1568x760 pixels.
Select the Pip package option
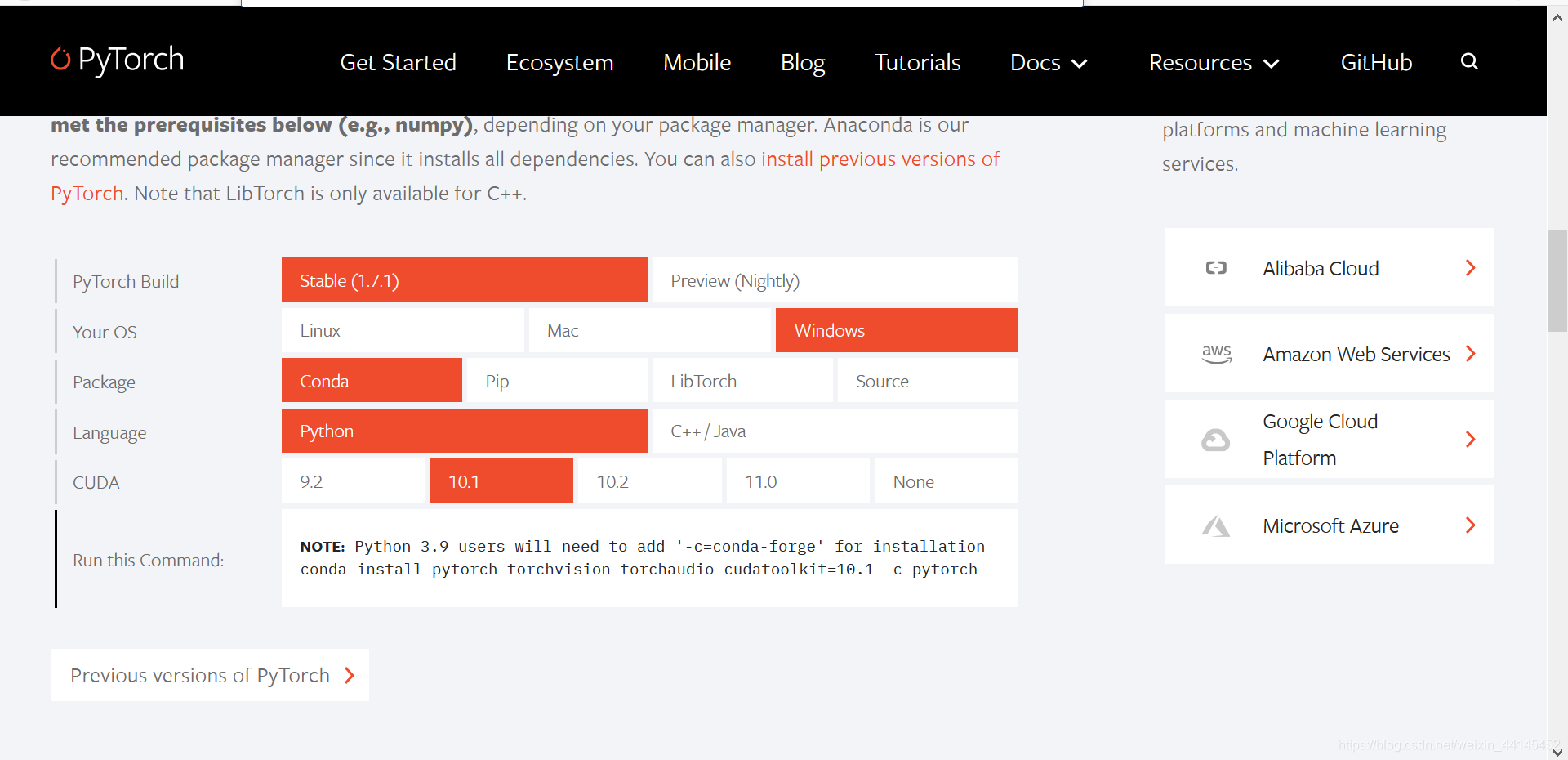[x=557, y=381]
